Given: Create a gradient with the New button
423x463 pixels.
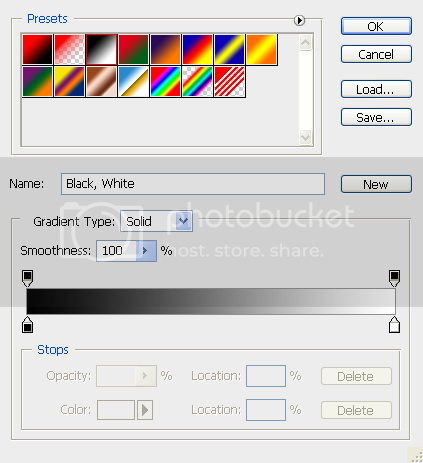Looking at the screenshot, I should (x=376, y=184).
